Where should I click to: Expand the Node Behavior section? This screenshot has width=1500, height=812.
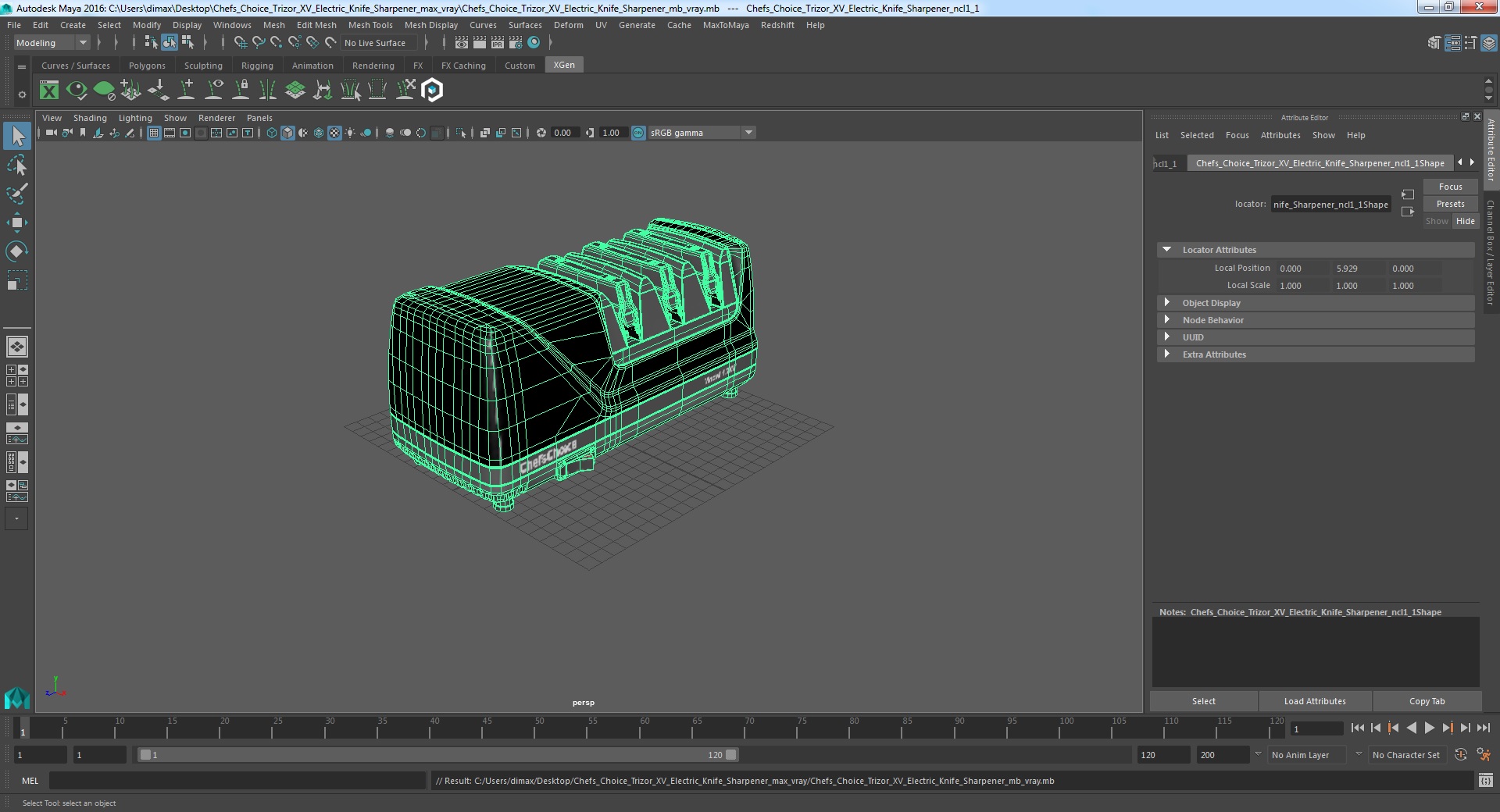(x=1167, y=320)
